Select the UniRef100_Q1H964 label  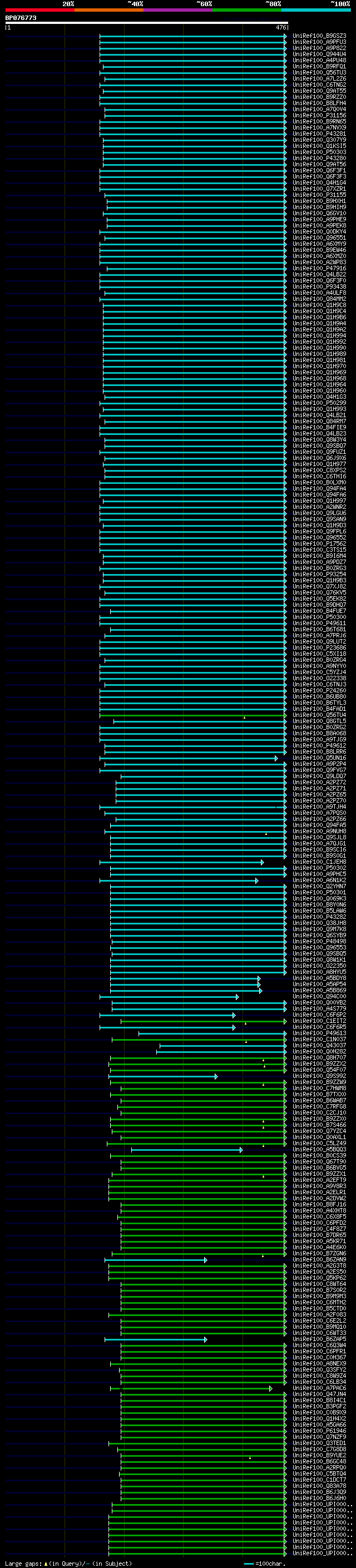(x=319, y=385)
